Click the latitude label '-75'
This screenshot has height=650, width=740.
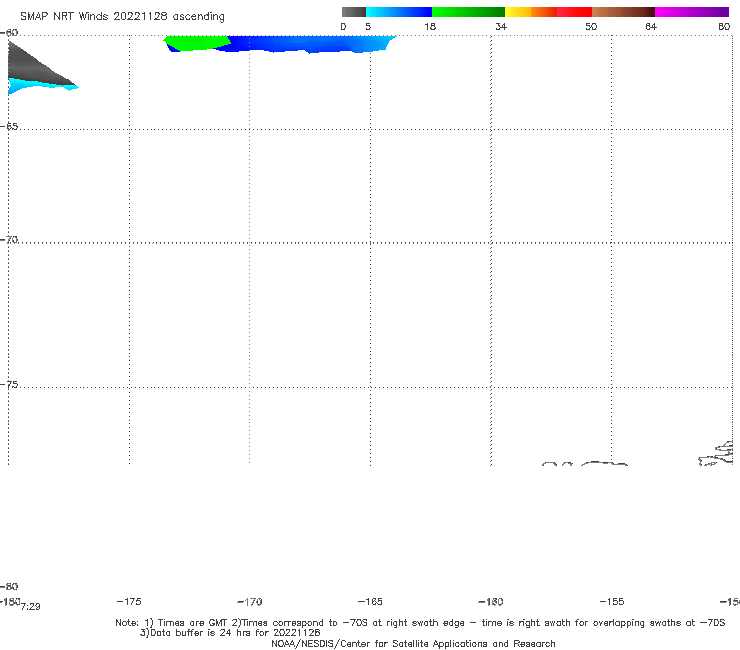coord(9,385)
